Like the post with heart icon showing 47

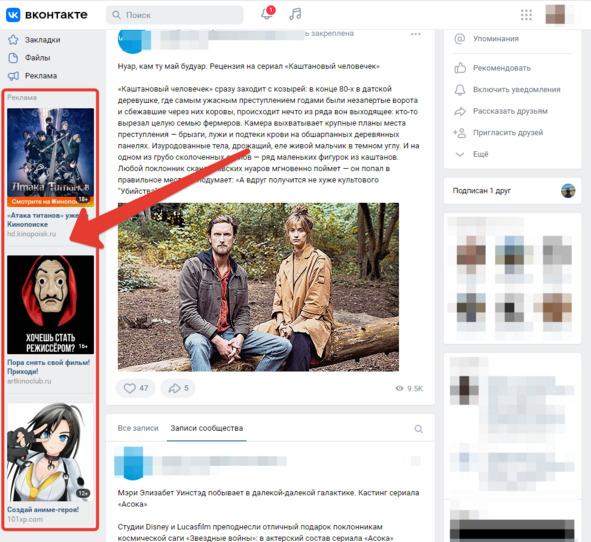point(136,388)
